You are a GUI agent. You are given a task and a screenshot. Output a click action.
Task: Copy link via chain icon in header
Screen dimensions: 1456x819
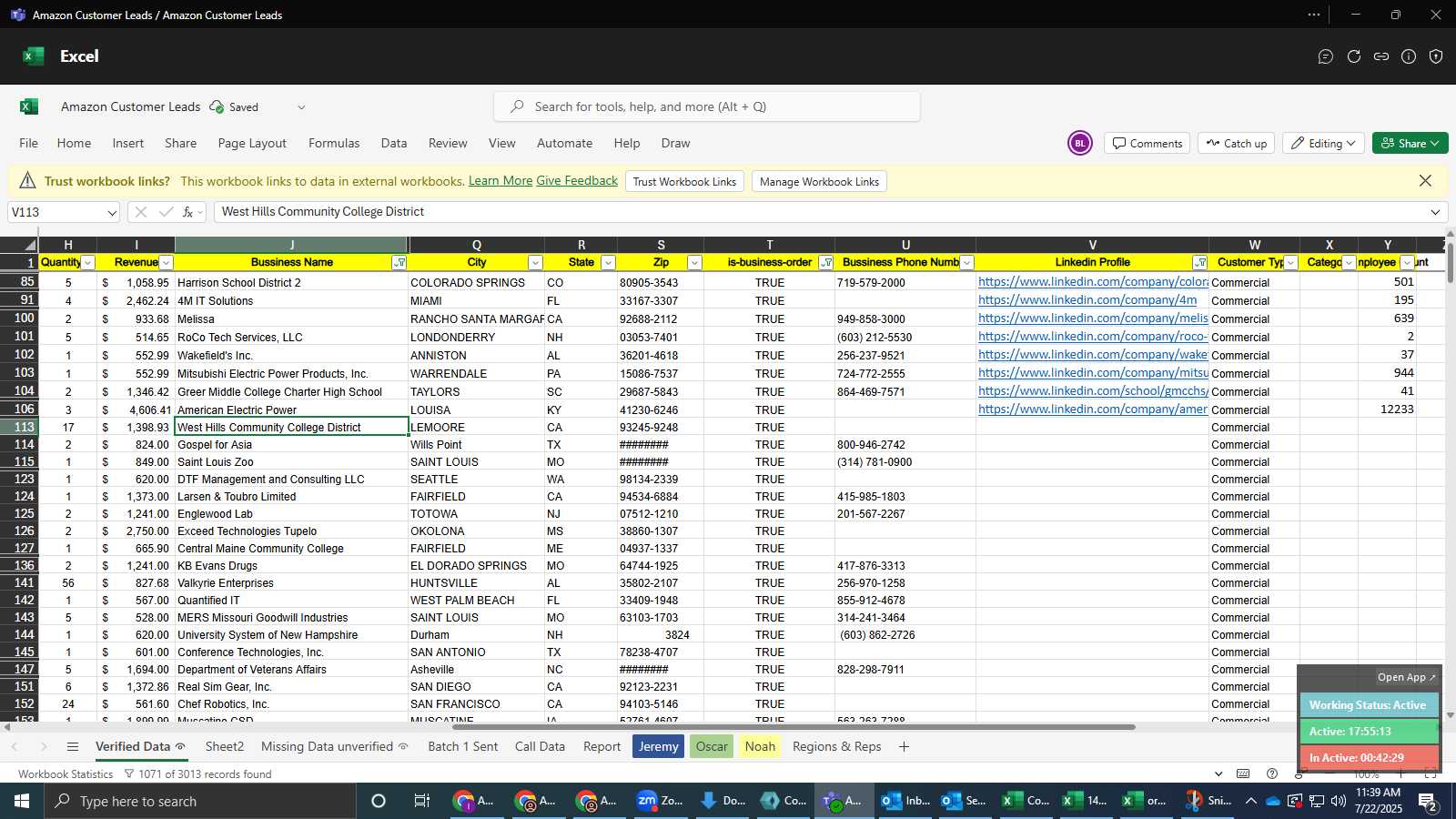pyautogui.click(x=1381, y=56)
